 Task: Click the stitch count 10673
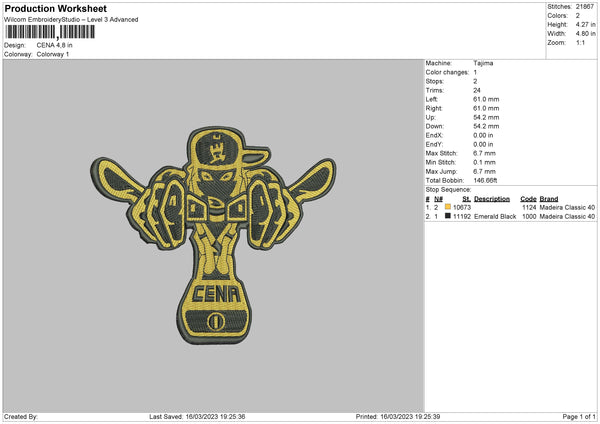462,207
